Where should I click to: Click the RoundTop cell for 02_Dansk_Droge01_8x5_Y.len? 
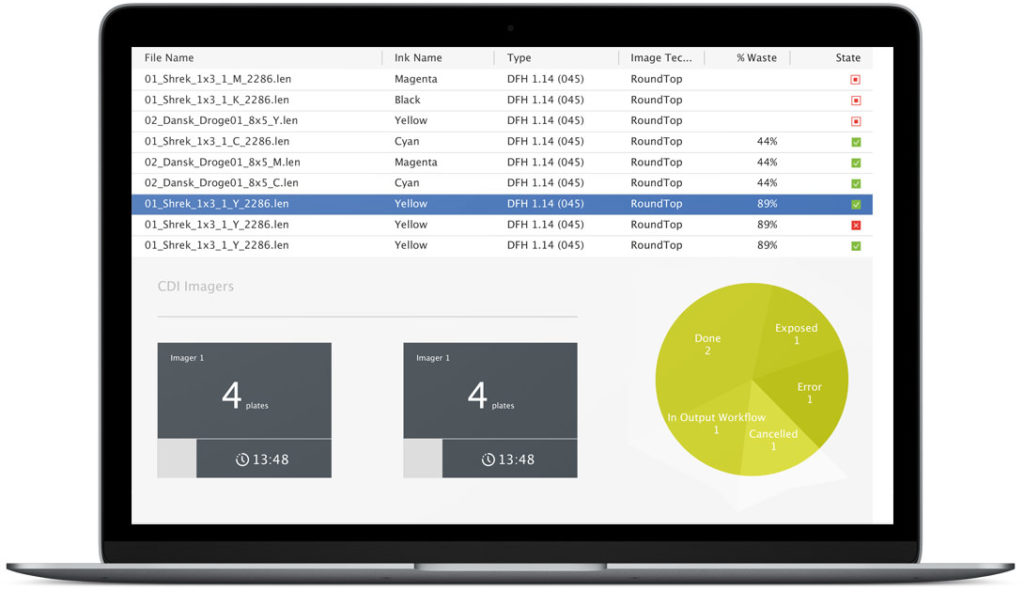[656, 120]
